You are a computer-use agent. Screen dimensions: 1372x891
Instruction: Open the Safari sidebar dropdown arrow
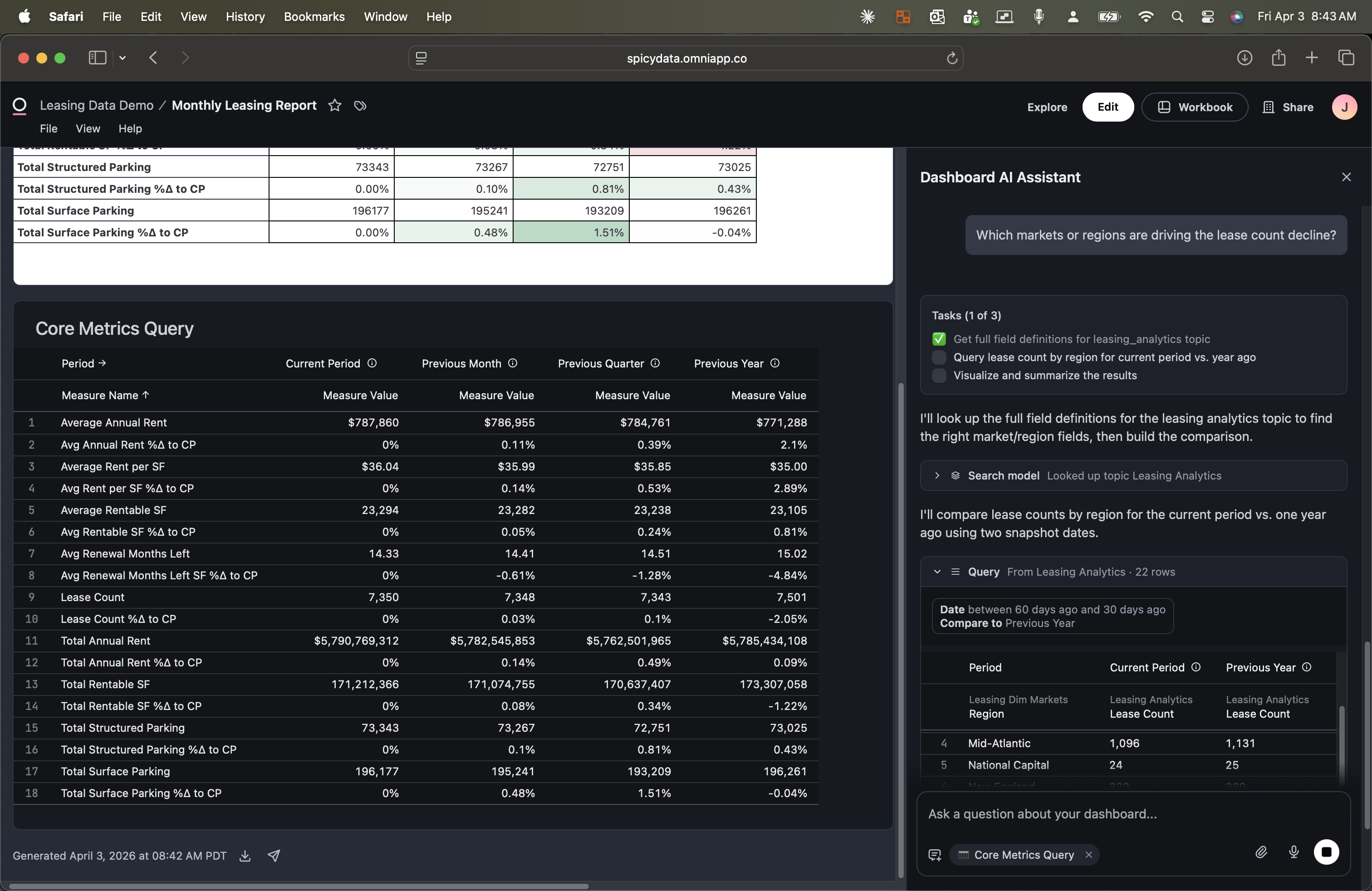(122, 58)
